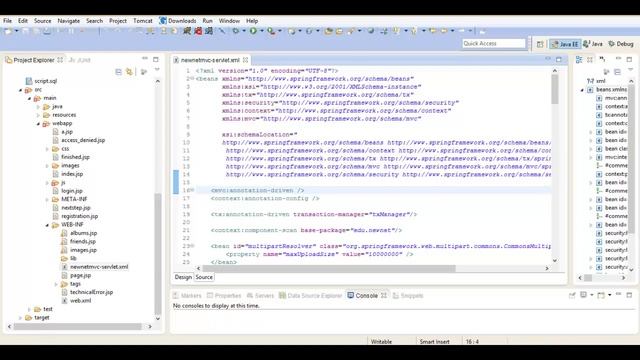Open the Servers tab
This screenshot has width=640, height=360.
260,296
